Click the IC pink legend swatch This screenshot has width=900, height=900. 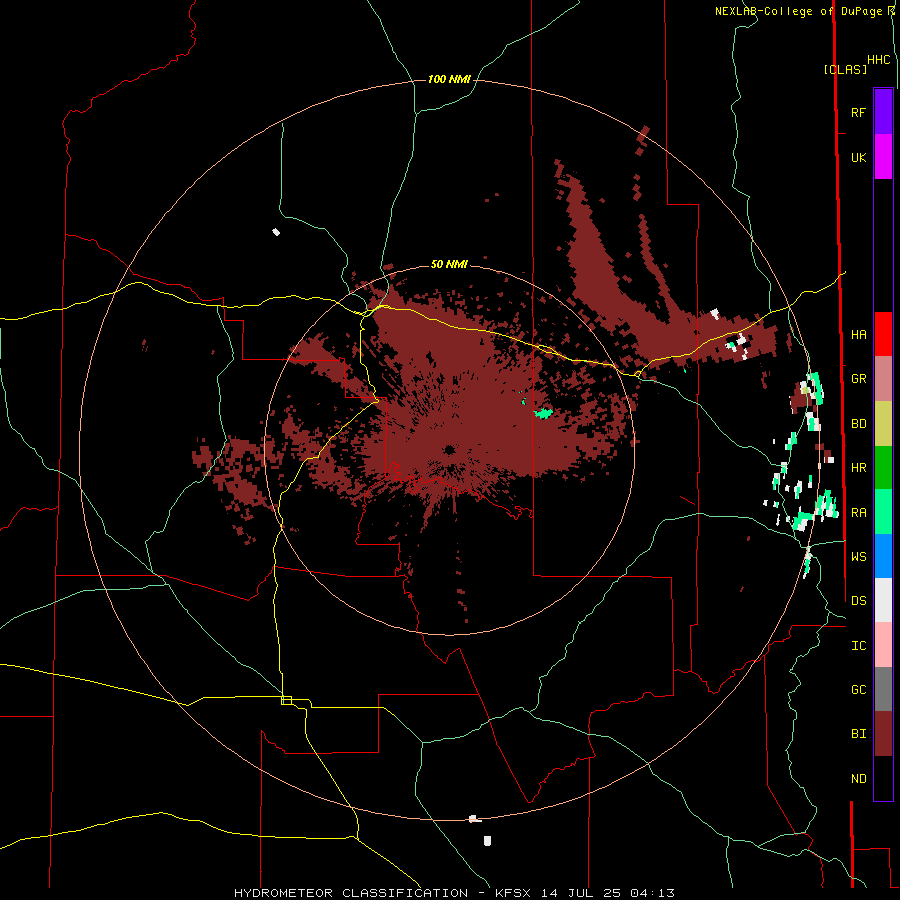pos(883,645)
